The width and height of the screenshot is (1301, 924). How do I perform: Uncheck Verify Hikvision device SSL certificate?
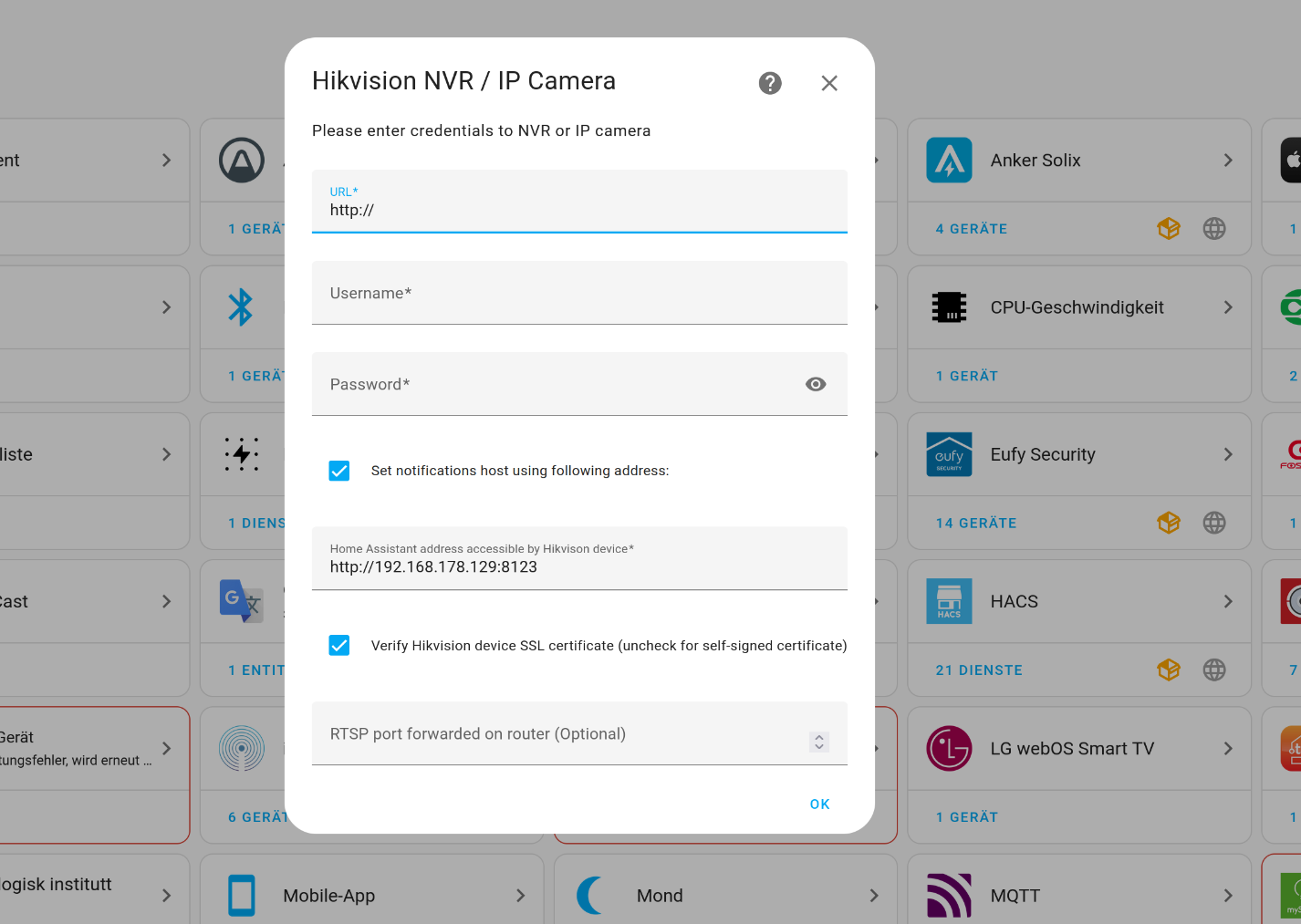click(339, 646)
